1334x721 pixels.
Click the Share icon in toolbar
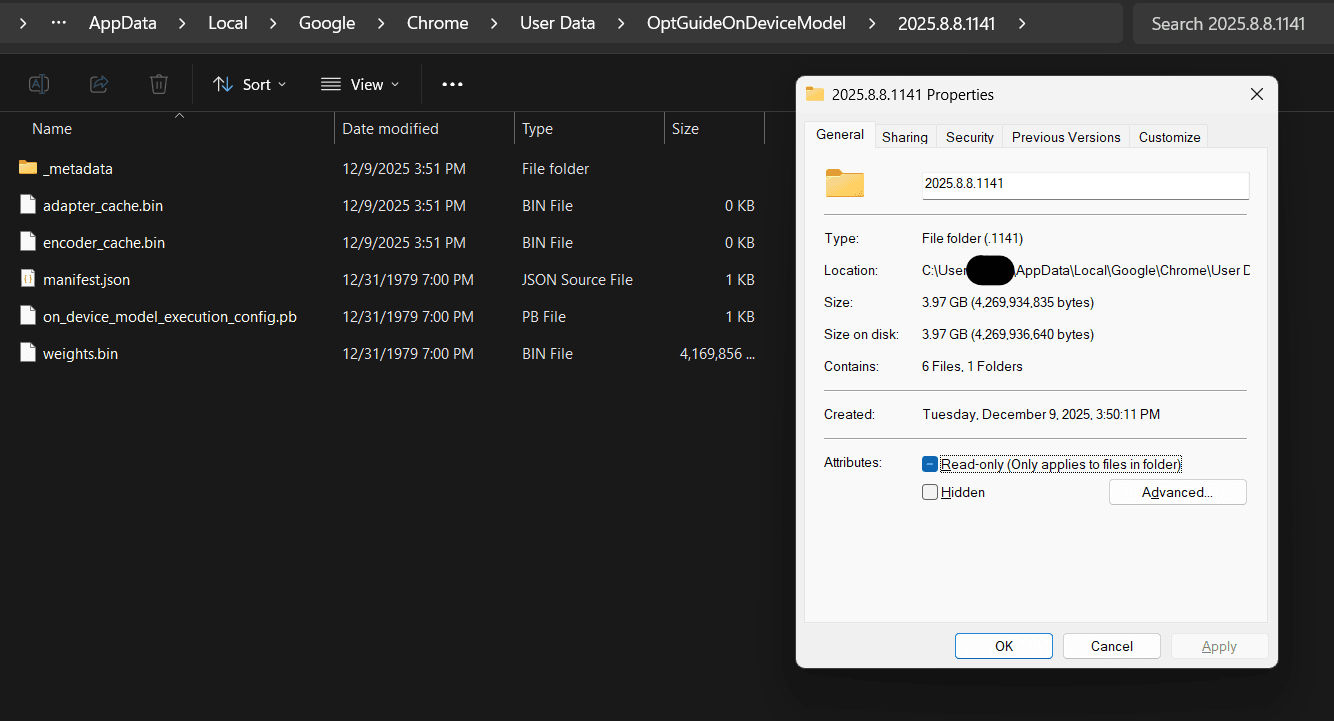tap(99, 84)
